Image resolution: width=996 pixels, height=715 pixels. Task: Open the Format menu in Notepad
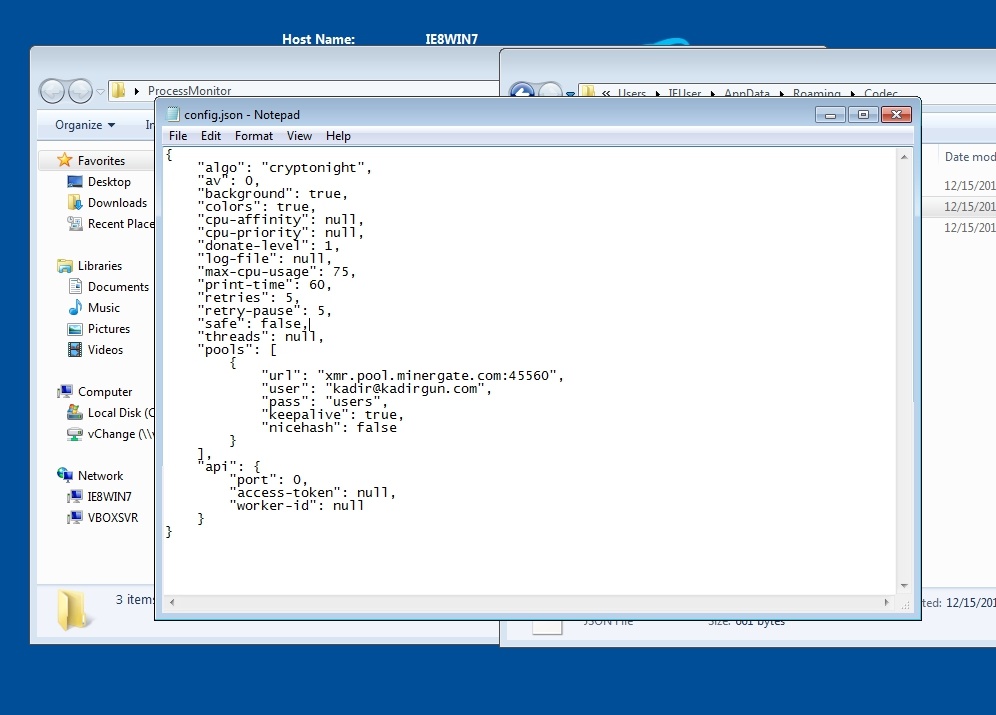(253, 136)
